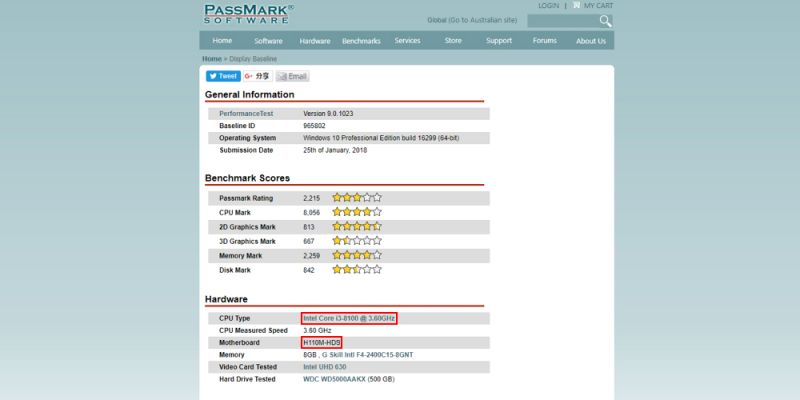800x400 pixels.
Task: Select the Version 9.0.1023 text
Action: coord(328,114)
